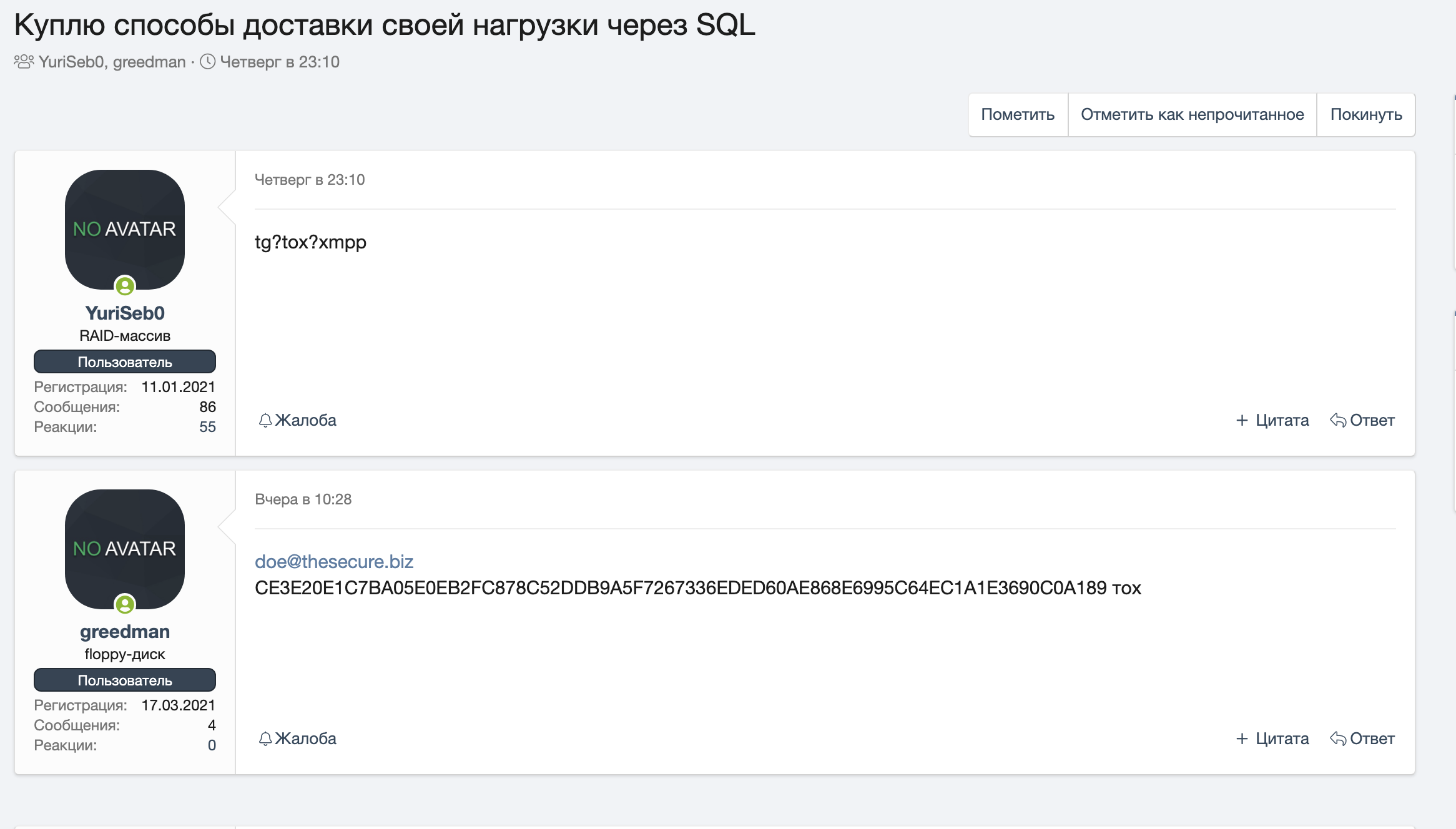Click YuriSeb0's green online status icon
Viewport: 1456px width, 829px height.
click(x=125, y=286)
